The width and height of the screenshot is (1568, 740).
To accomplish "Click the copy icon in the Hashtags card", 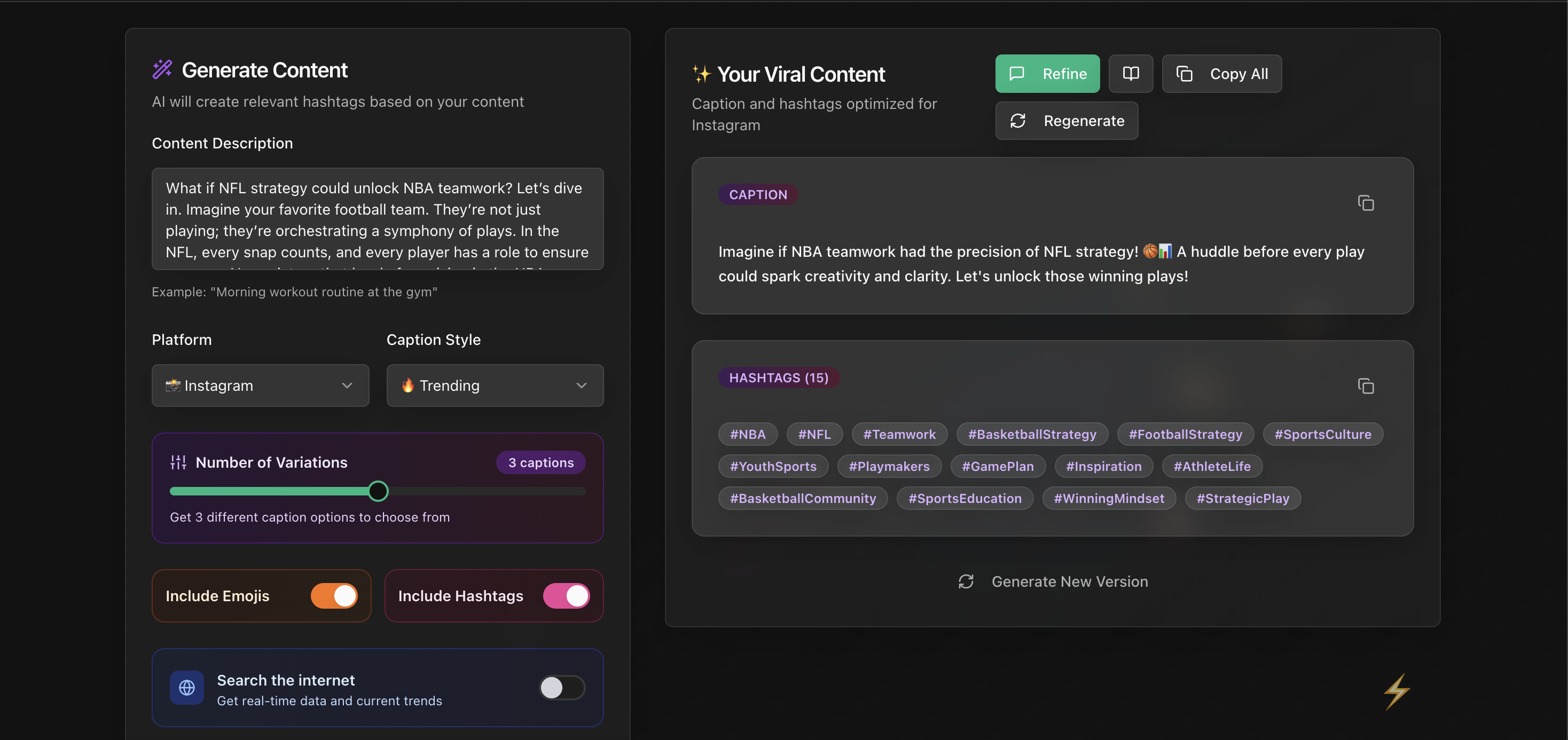I will coord(1365,387).
